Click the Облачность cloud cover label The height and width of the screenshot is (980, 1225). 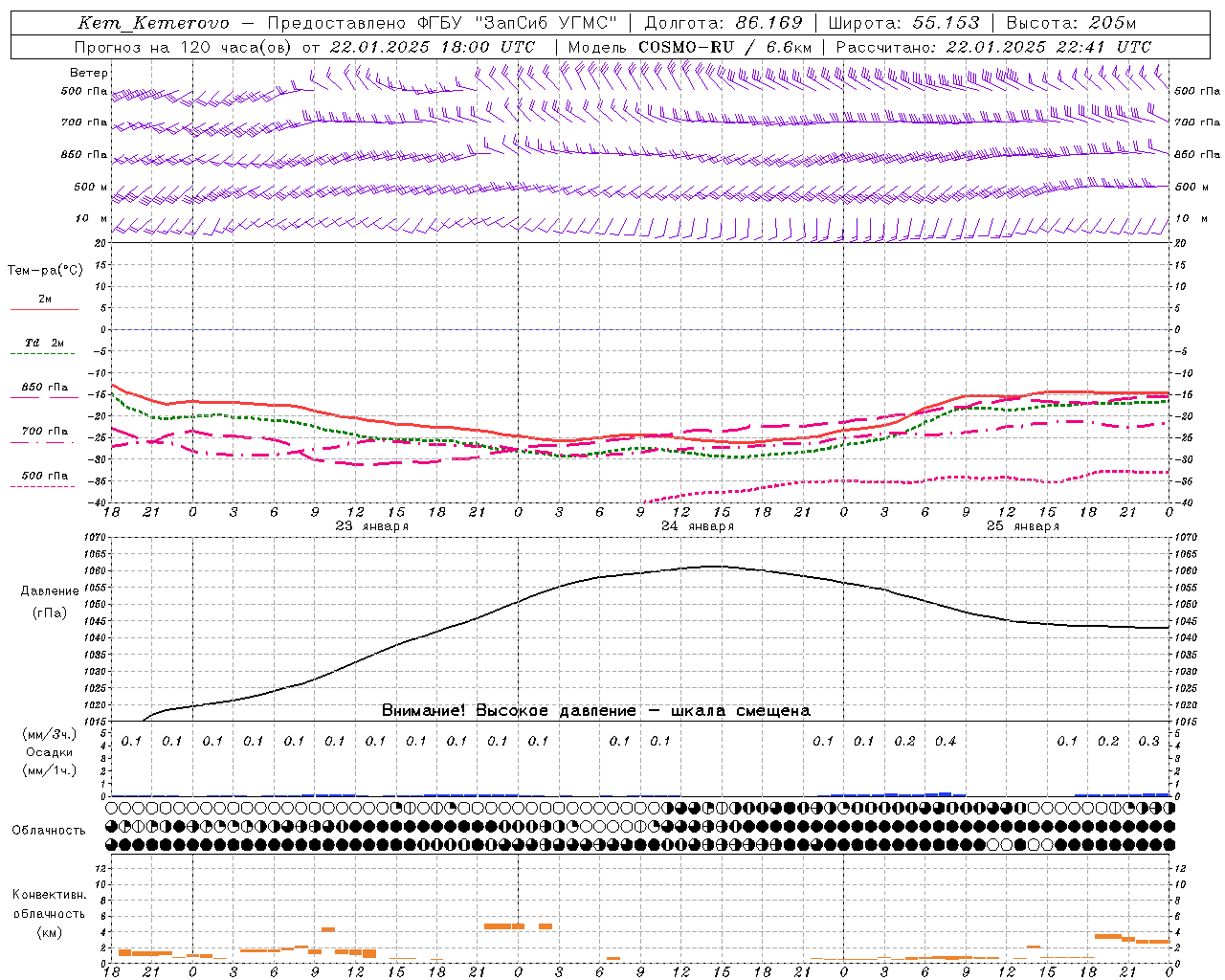pos(49,830)
